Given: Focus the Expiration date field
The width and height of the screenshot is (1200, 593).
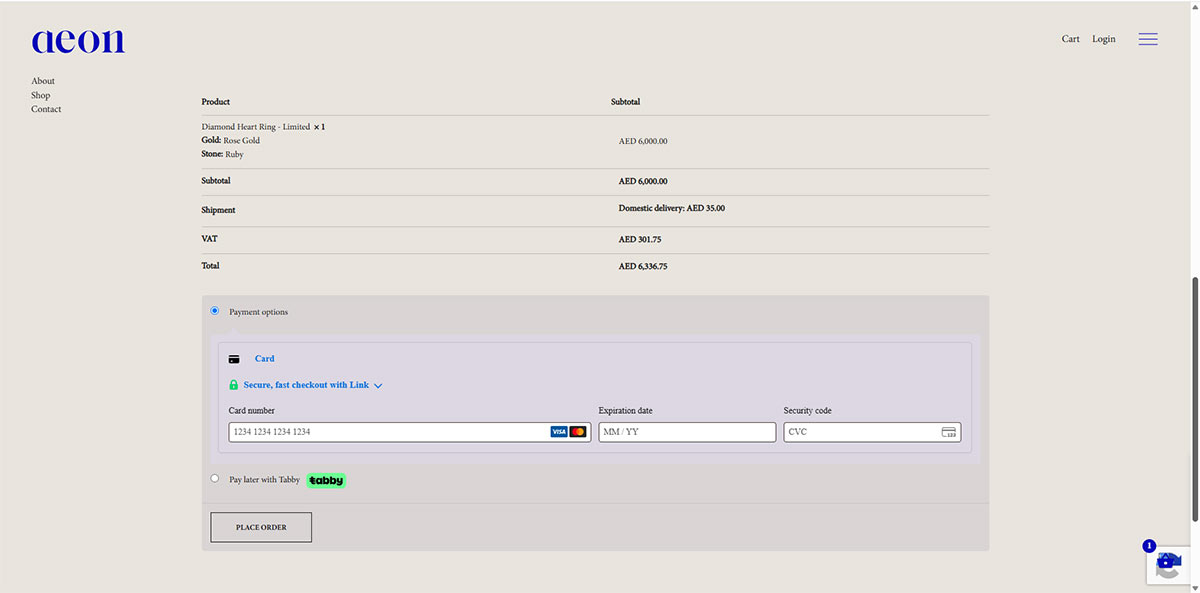Looking at the screenshot, I should click(687, 432).
